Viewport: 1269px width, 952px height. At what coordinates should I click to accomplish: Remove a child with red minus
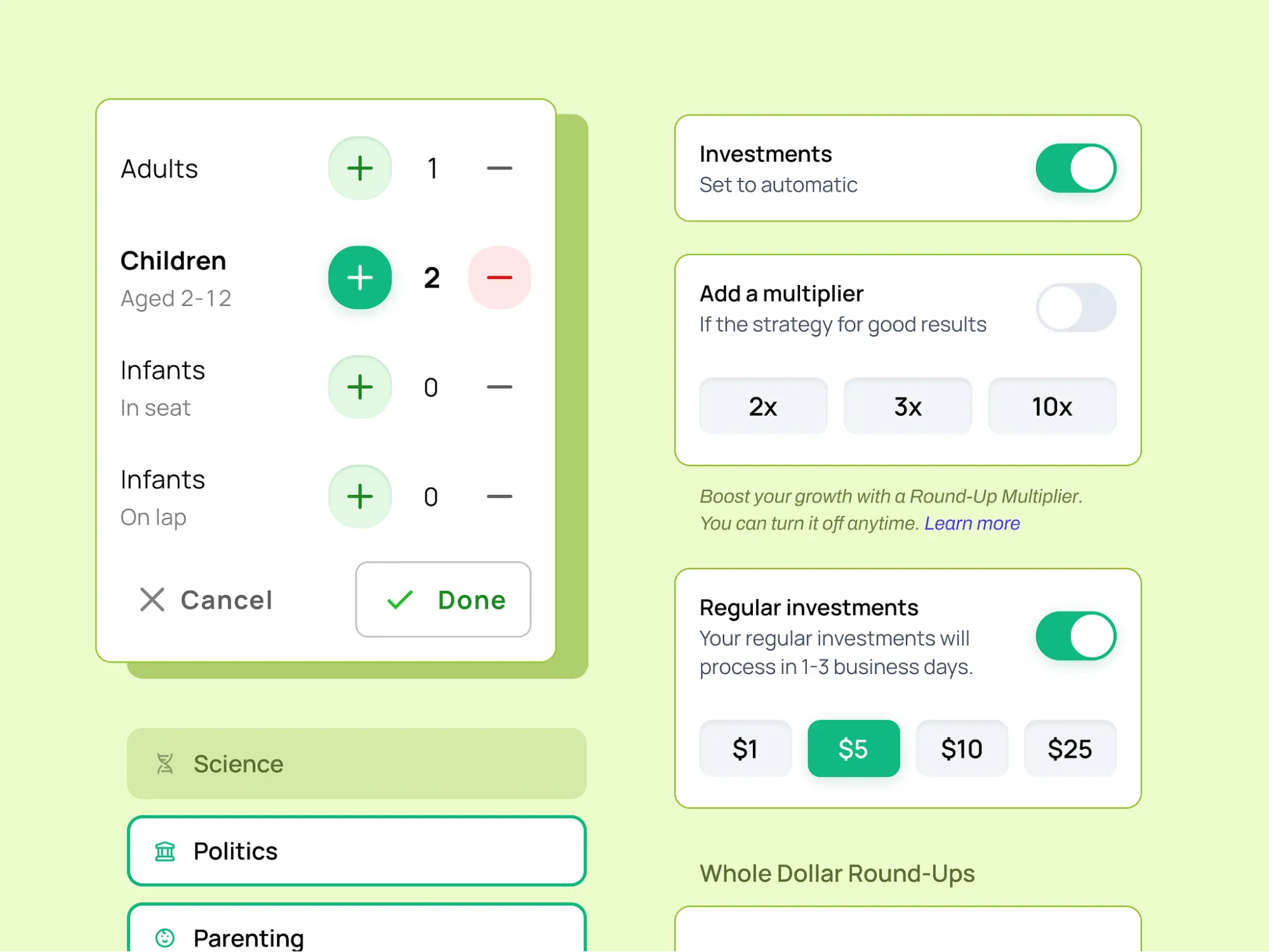click(499, 277)
